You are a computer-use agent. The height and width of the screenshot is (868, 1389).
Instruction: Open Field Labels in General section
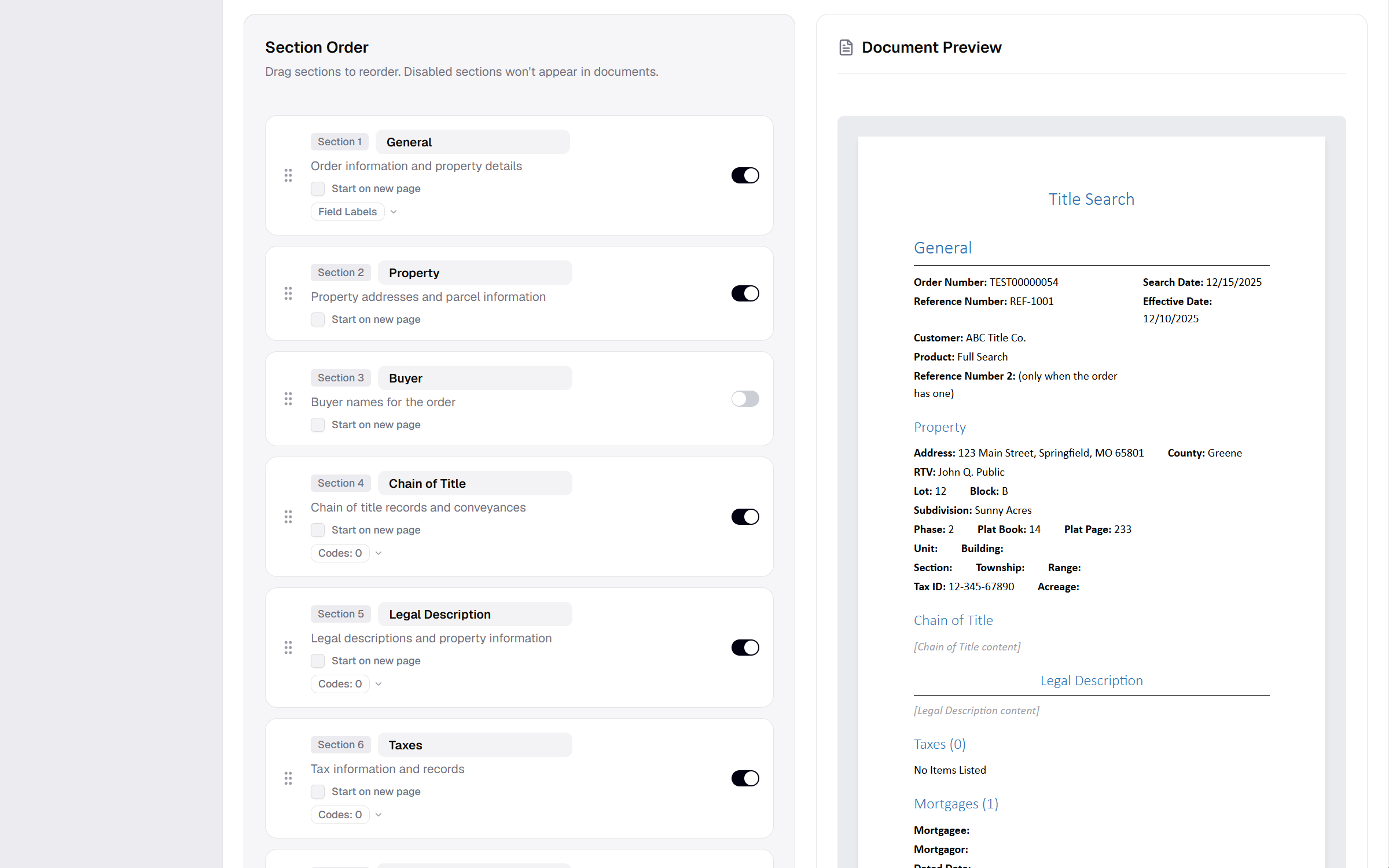point(347,212)
